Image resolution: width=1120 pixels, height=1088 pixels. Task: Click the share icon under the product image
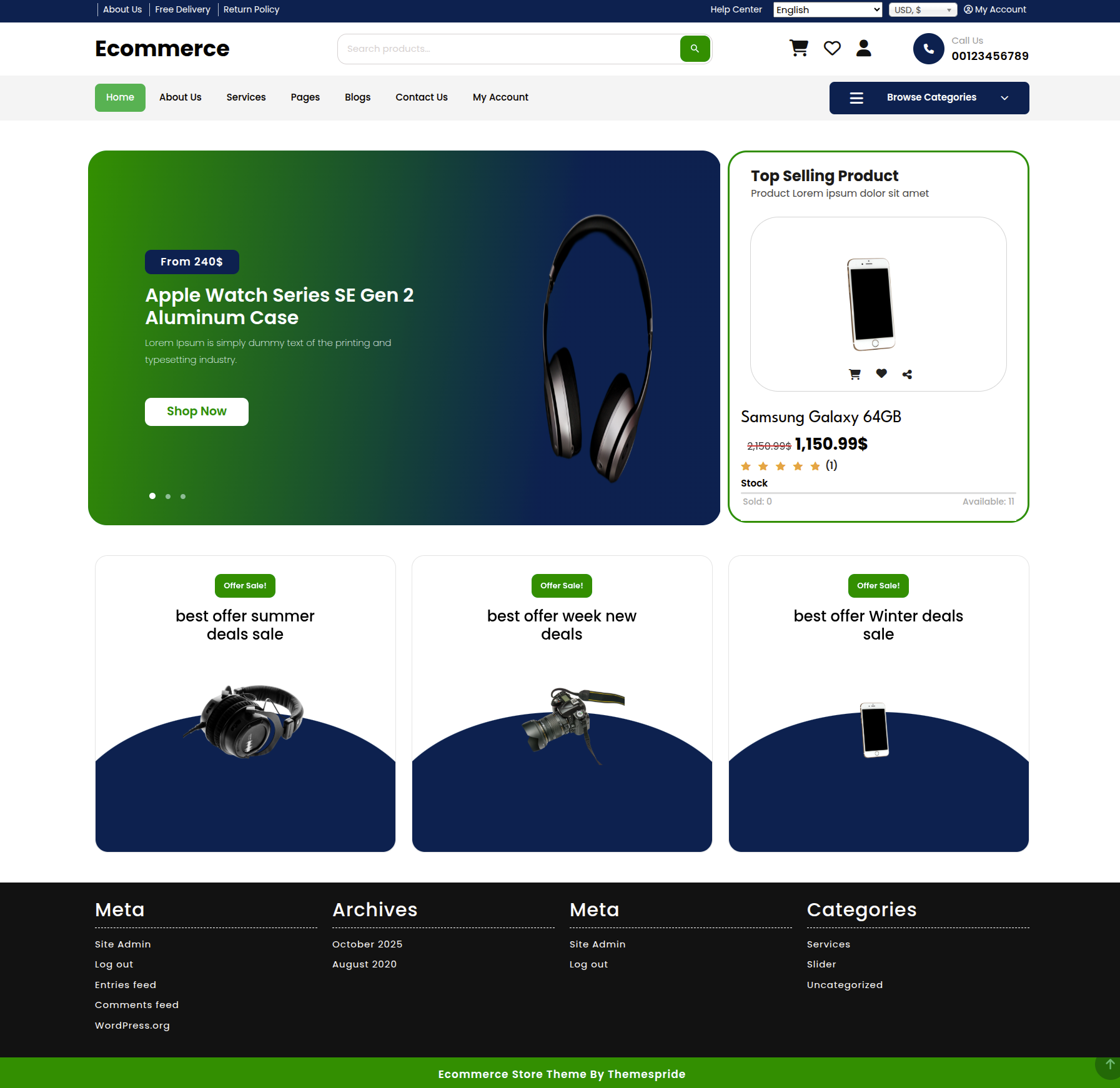pyautogui.click(x=908, y=374)
